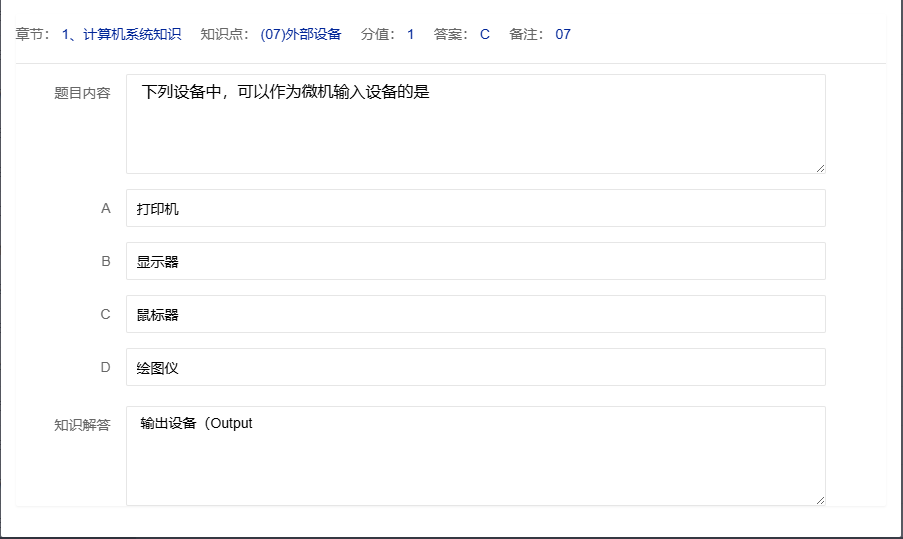
Task: Select the option B field containing 显示器
Action: (475, 261)
